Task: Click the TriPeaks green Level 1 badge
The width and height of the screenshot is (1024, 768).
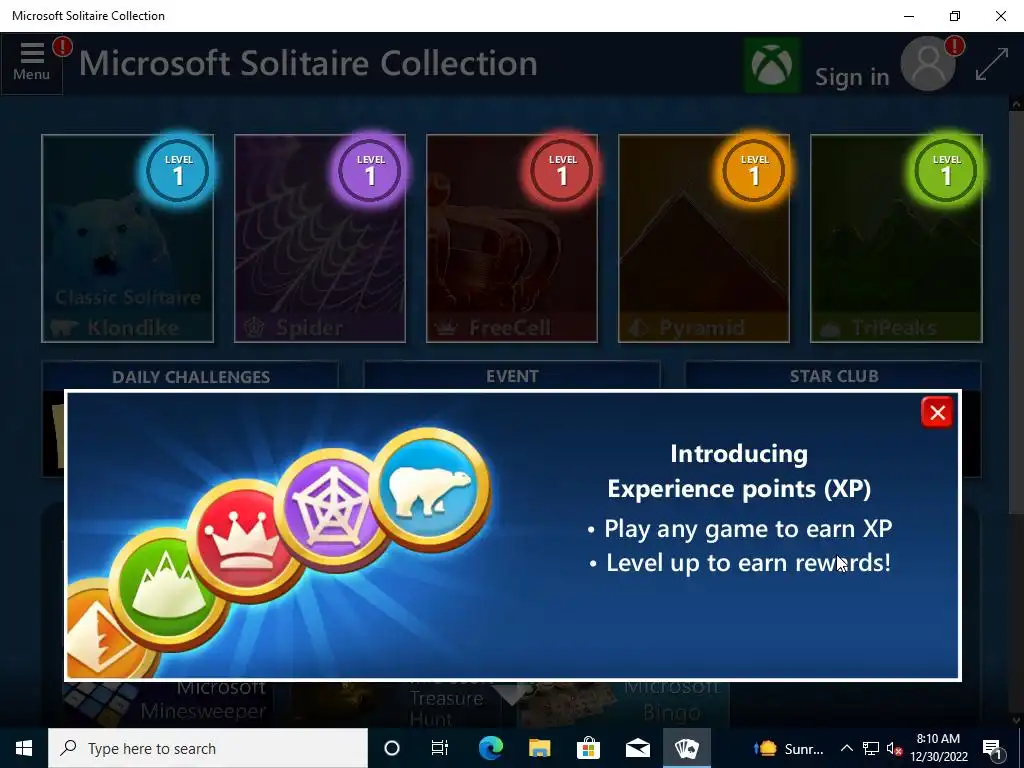Action: click(946, 171)
